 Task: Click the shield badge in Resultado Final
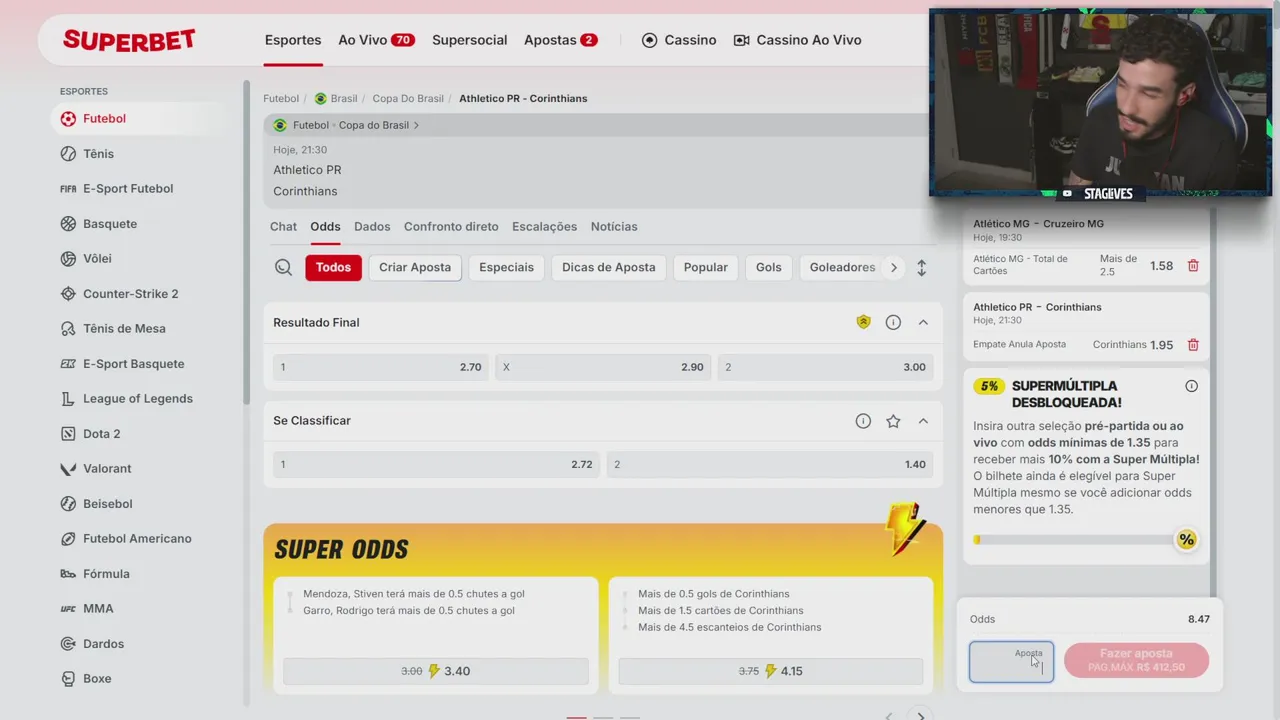click(863, 322)
